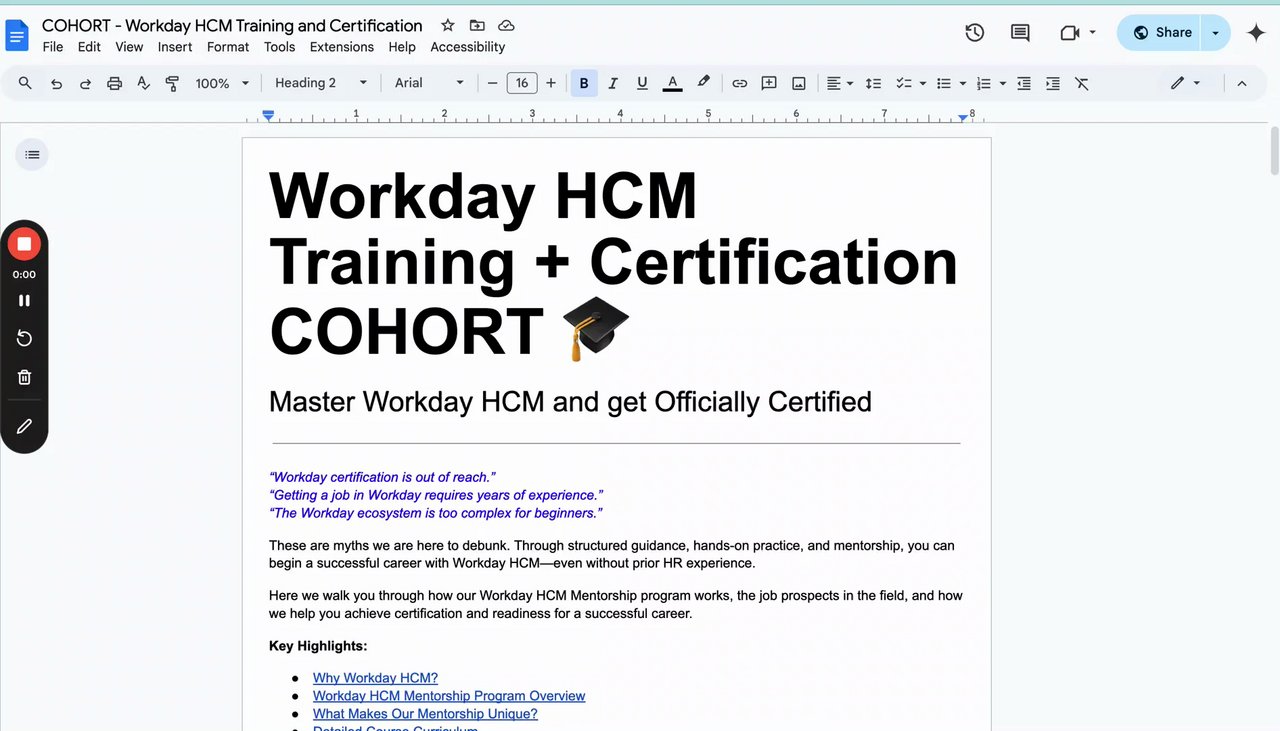Decrease the font size
Screen dimensions: 1280x731
tap(492, 83)
